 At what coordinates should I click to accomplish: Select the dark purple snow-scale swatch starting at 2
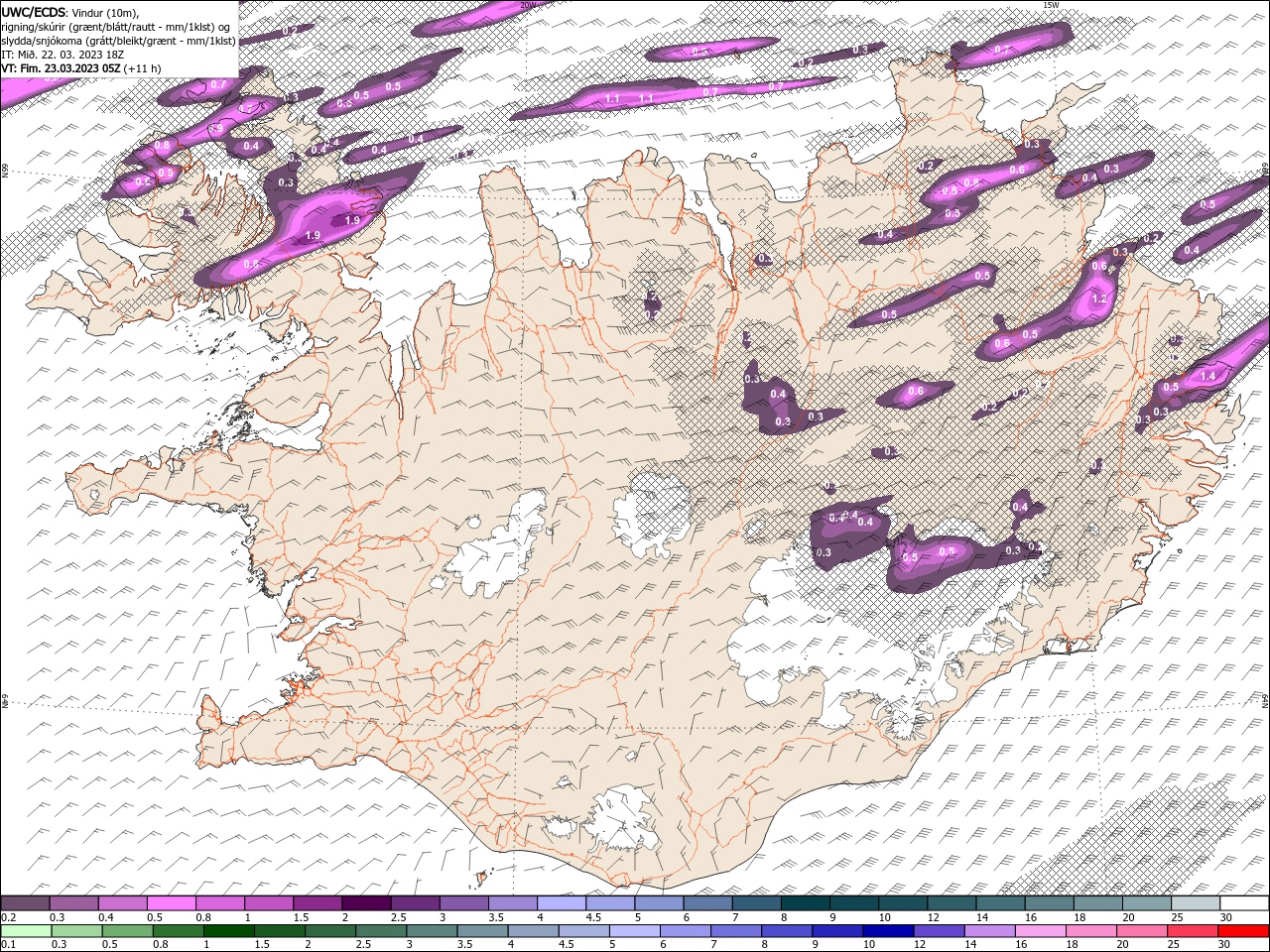pos(365,903)
